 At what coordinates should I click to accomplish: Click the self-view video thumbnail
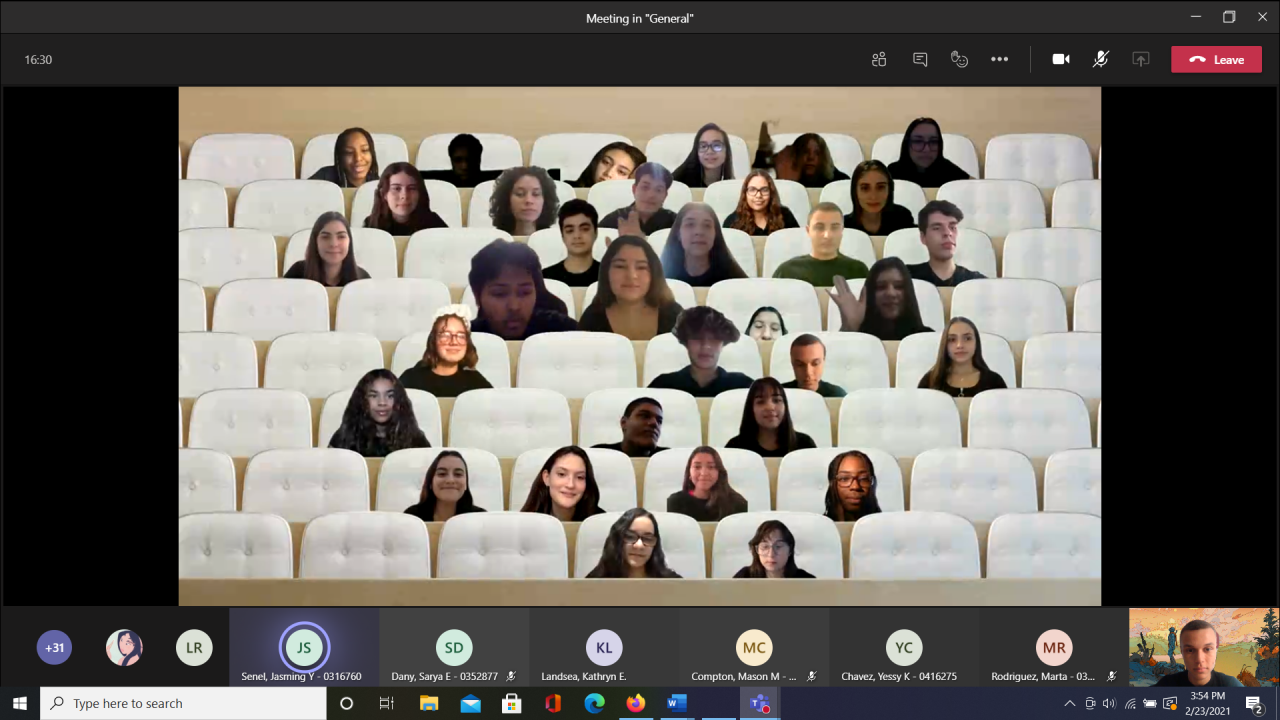[1204, 647]
